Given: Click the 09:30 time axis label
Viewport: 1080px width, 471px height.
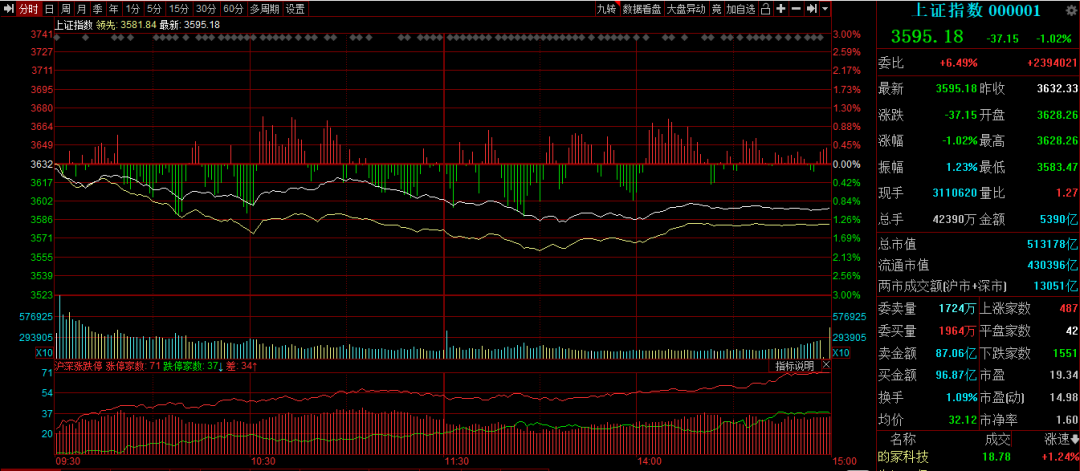Looking at the screenshot, I should [68, 461].
